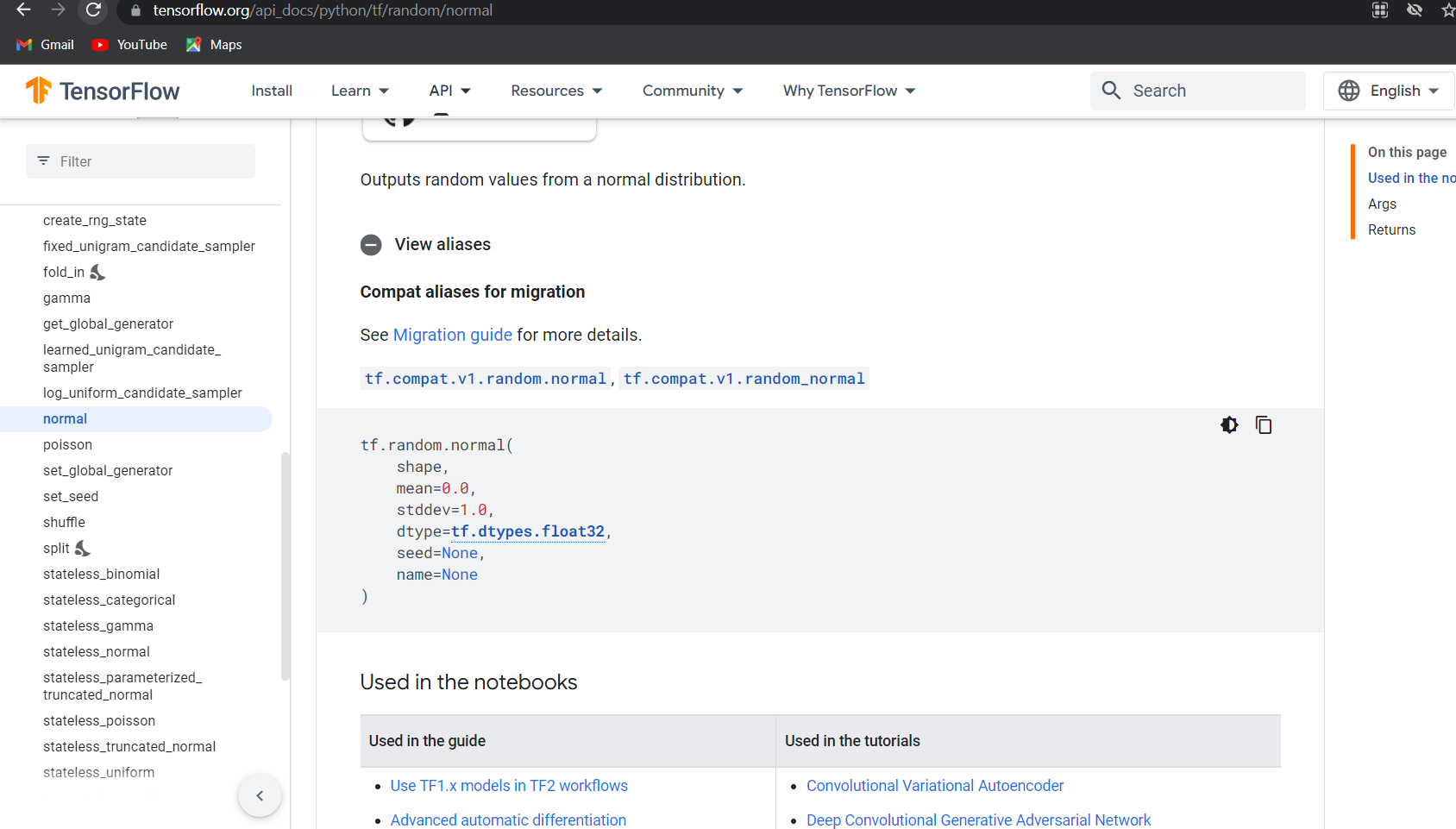This screenshot has height=829, width=1456.
Task: Click the search magnifier icon
Action: click(1111, 91)
